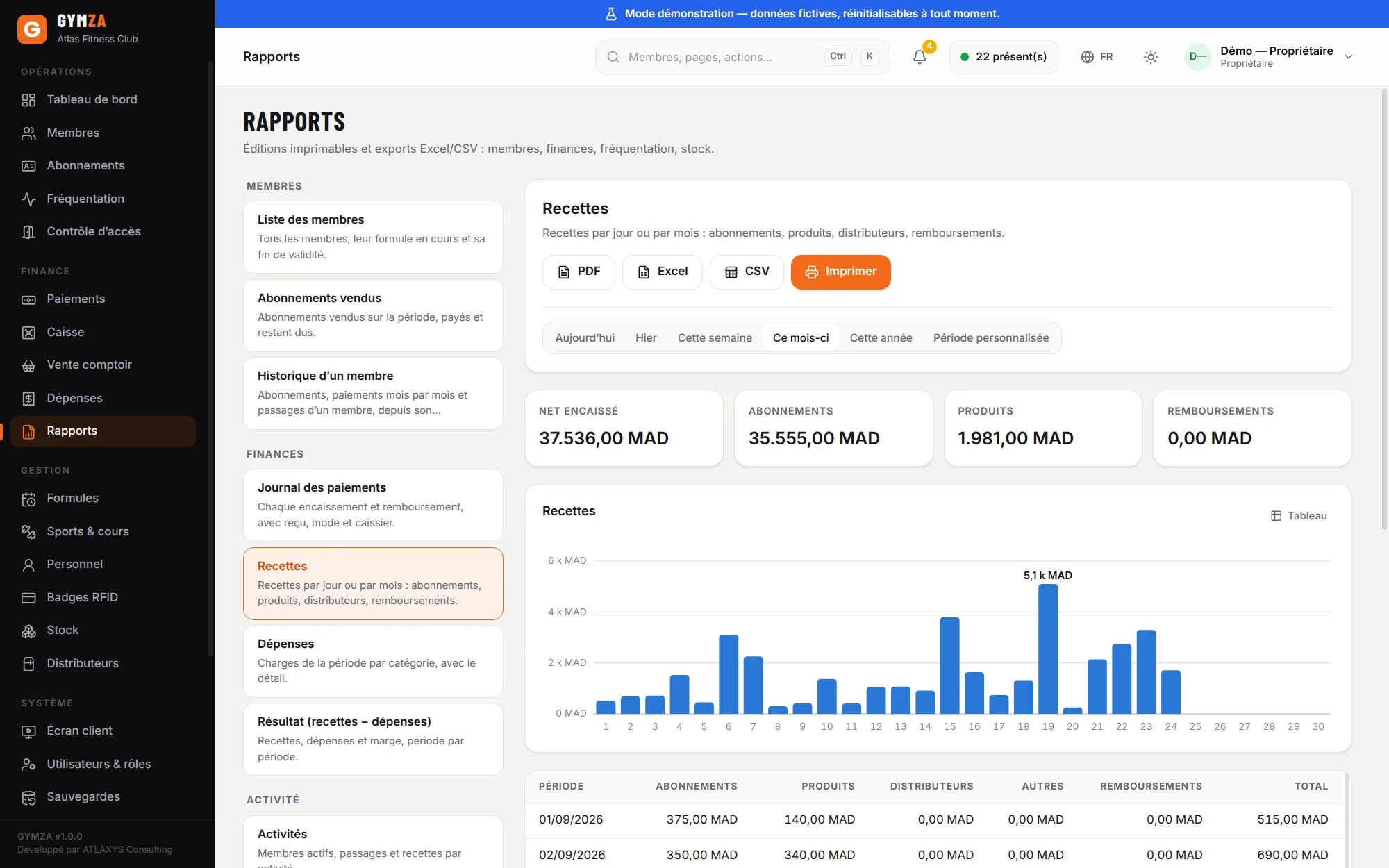Click the 01/09/2026 table row period
1389x868 pixels.
tap(571, 819)
